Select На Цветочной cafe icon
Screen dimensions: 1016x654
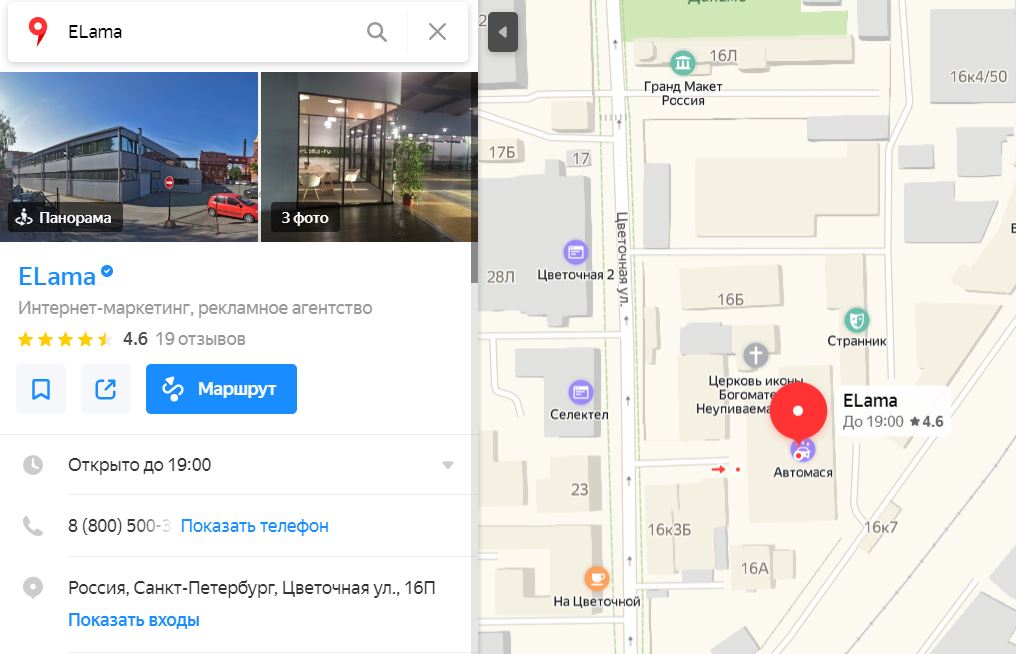tap(597, 578)
